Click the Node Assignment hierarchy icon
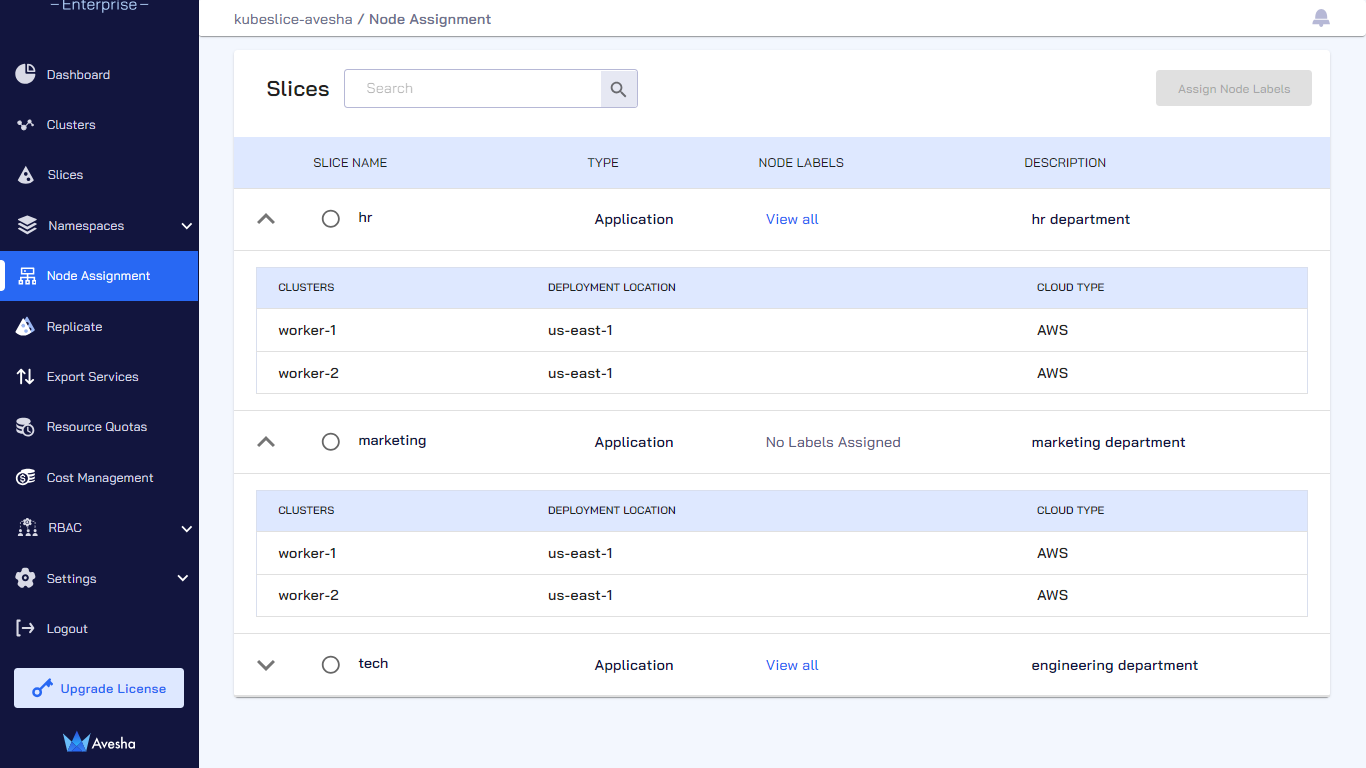1366x768 pixels. pos(27,276)
